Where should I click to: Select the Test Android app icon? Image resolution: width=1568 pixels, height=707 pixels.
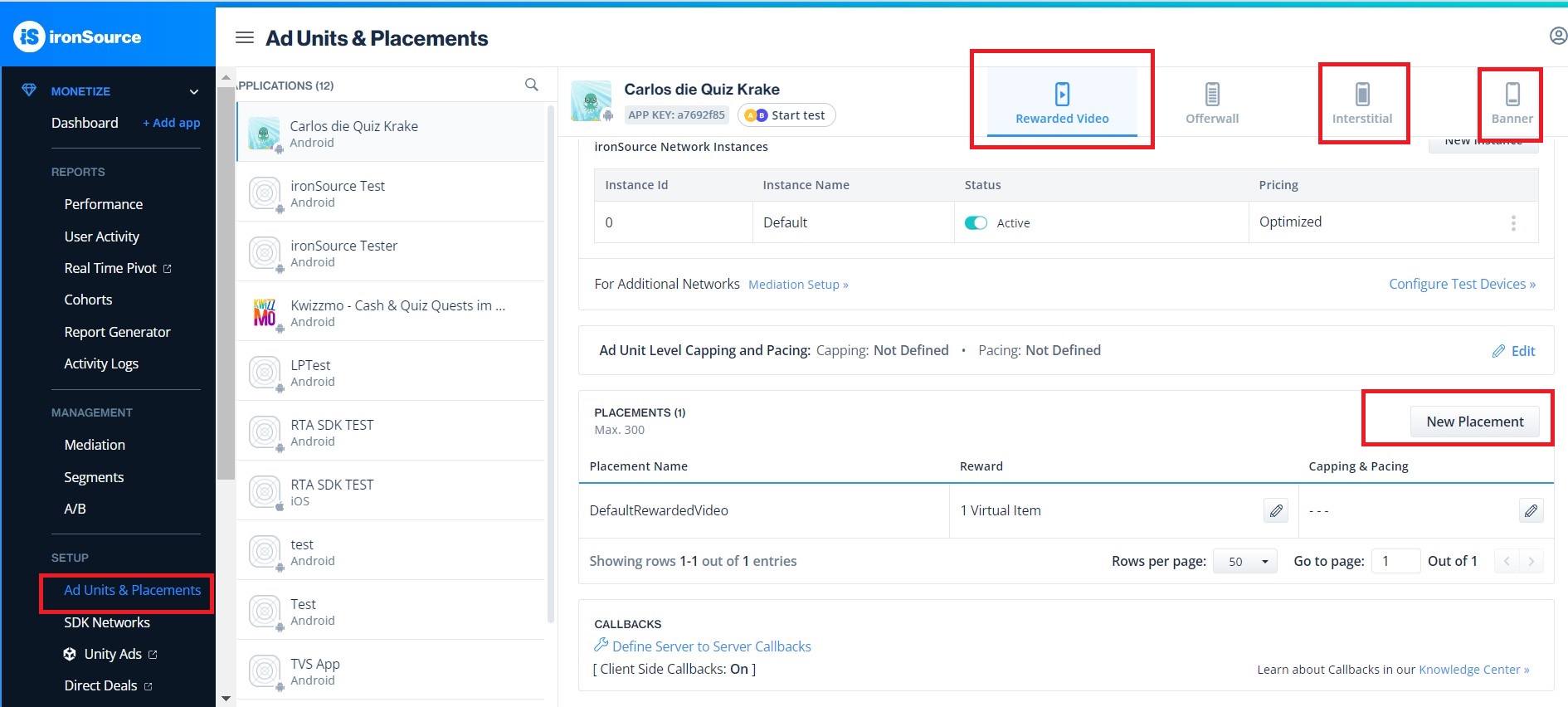[x=265, y=612]
